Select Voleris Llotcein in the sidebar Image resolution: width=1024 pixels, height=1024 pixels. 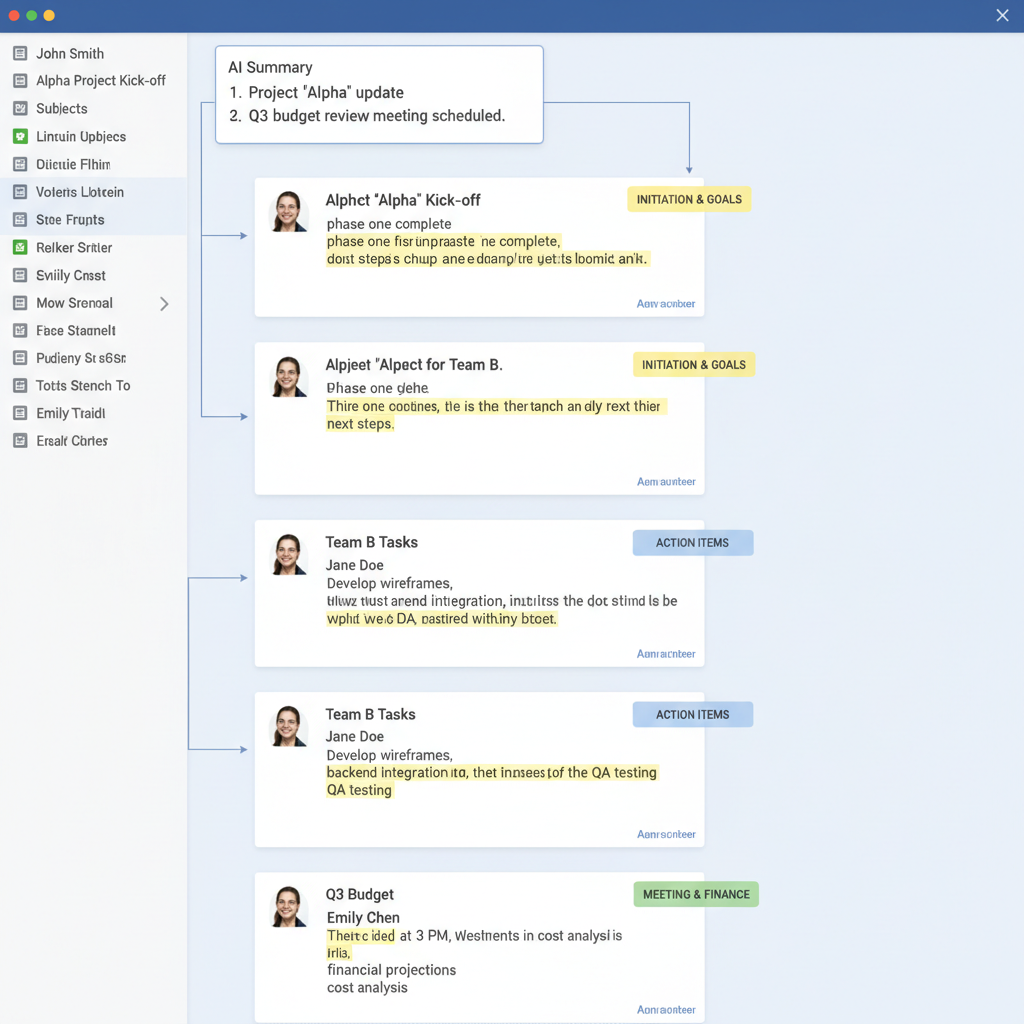pyautogui.click(x=80, y=192)
